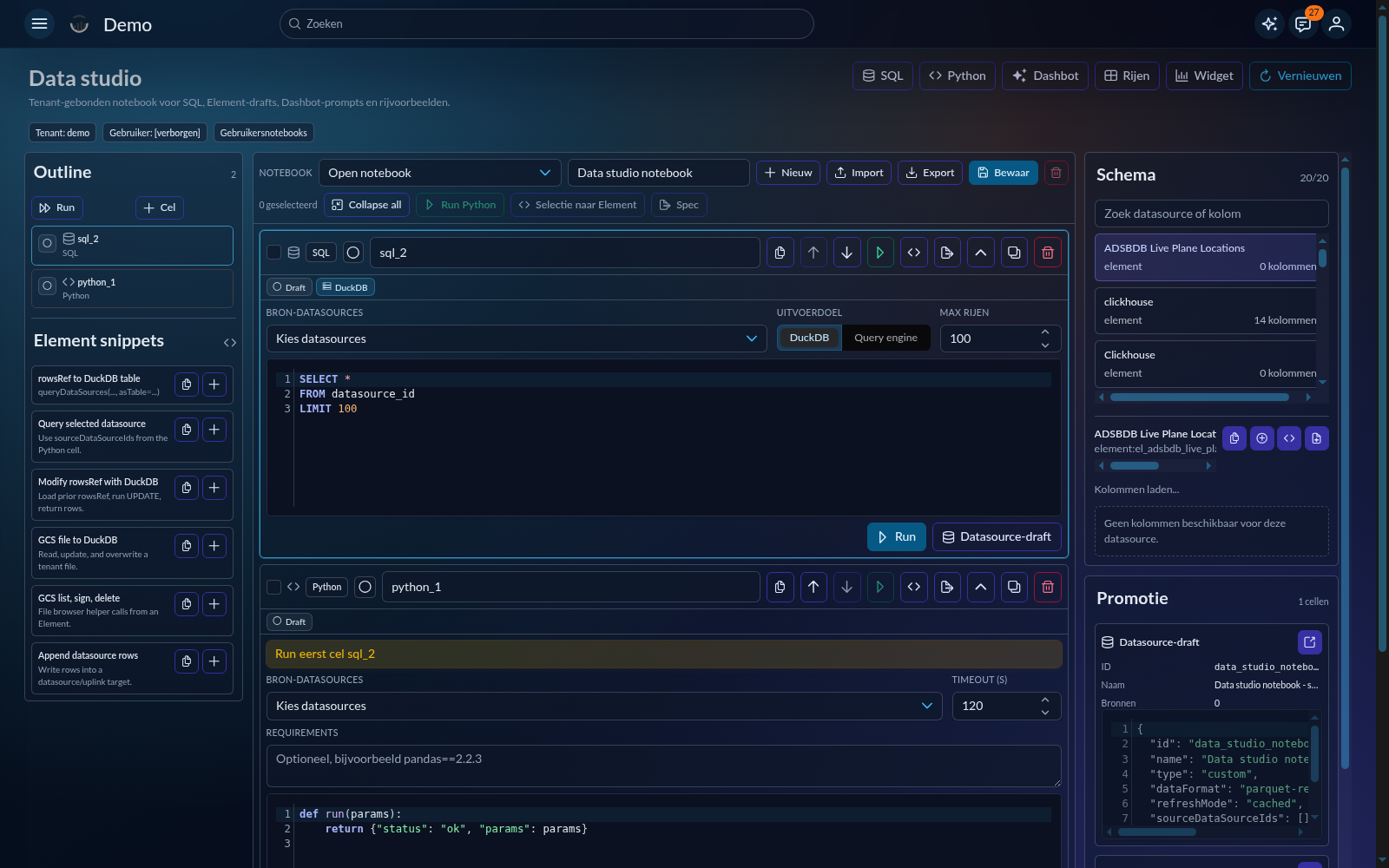The height and width of the screenshot is (868, 1389).
Task: Collapse the sql_2 cell with chevron
Action: click(x=981, y=253)
